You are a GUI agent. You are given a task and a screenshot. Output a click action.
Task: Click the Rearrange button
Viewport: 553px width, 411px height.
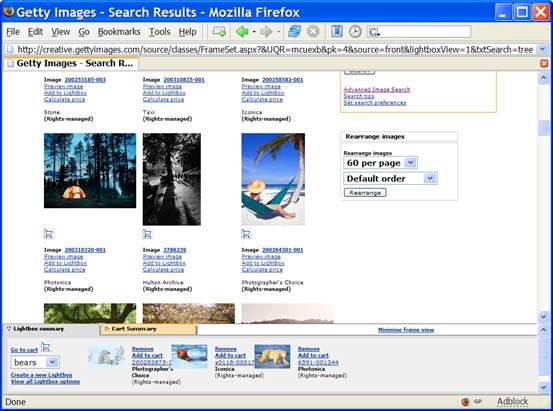coord(365,193)
